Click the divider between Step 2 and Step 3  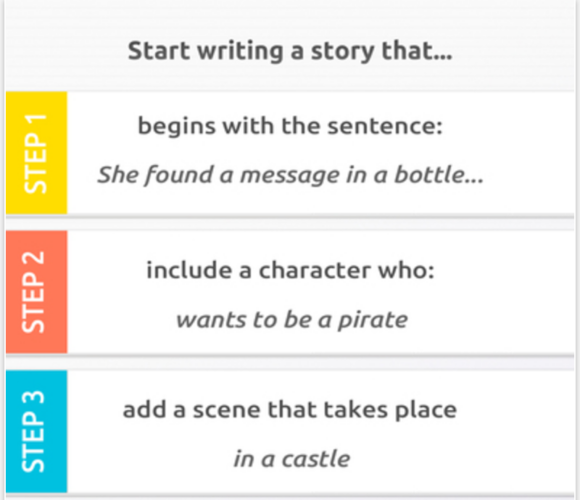coord(290,362)
